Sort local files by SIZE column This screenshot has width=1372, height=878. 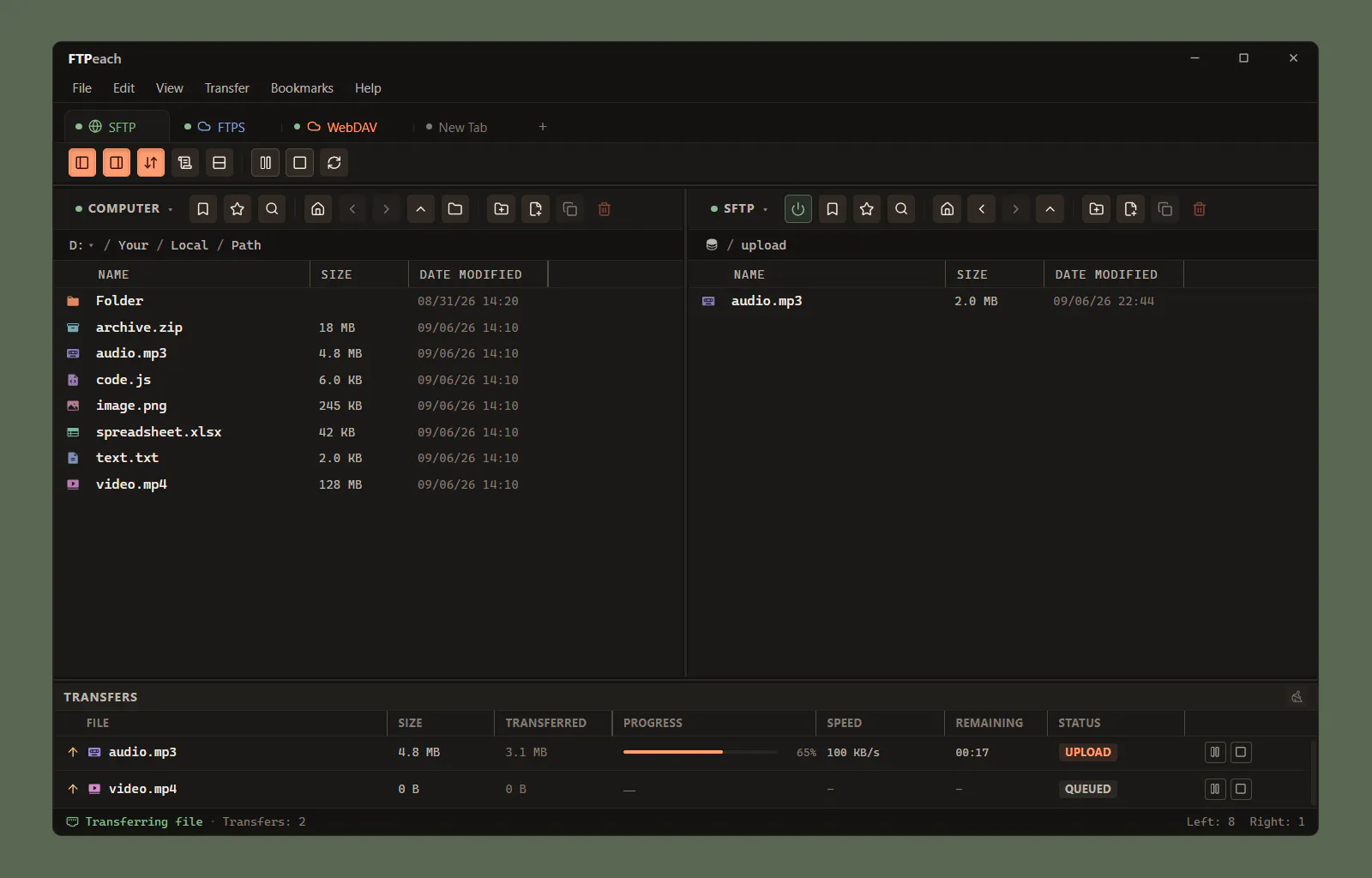point(359,274)
